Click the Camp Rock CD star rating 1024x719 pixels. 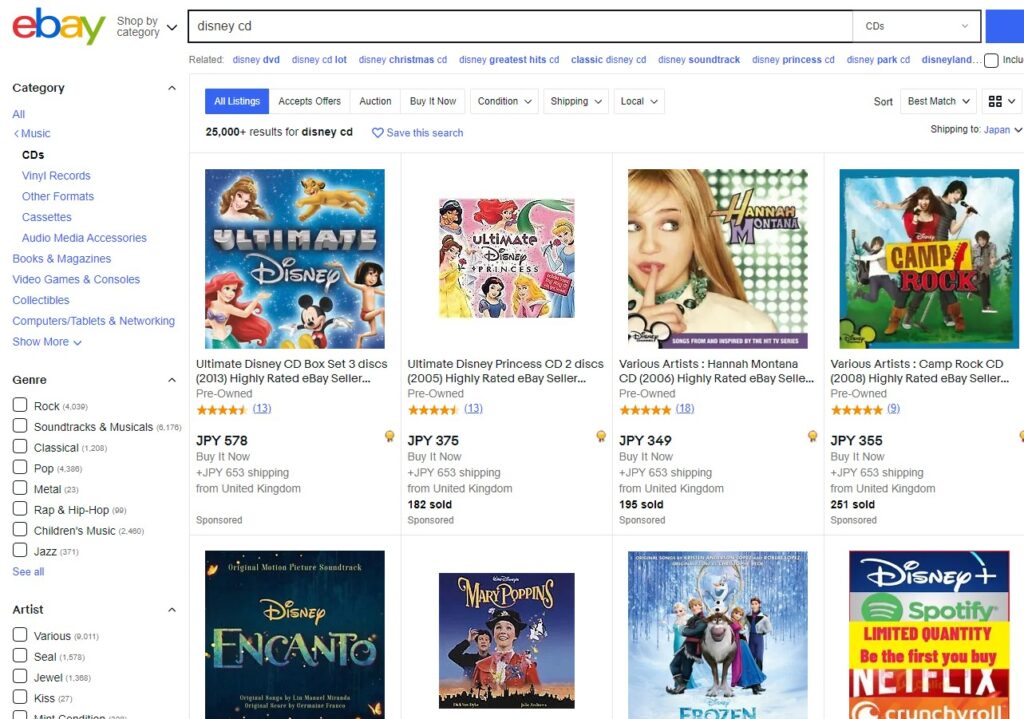coord(857,409)
